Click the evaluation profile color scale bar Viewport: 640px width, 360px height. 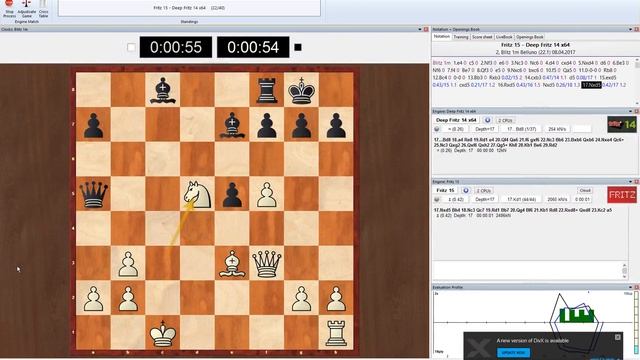pyautogui.click(x=637, y=322)
